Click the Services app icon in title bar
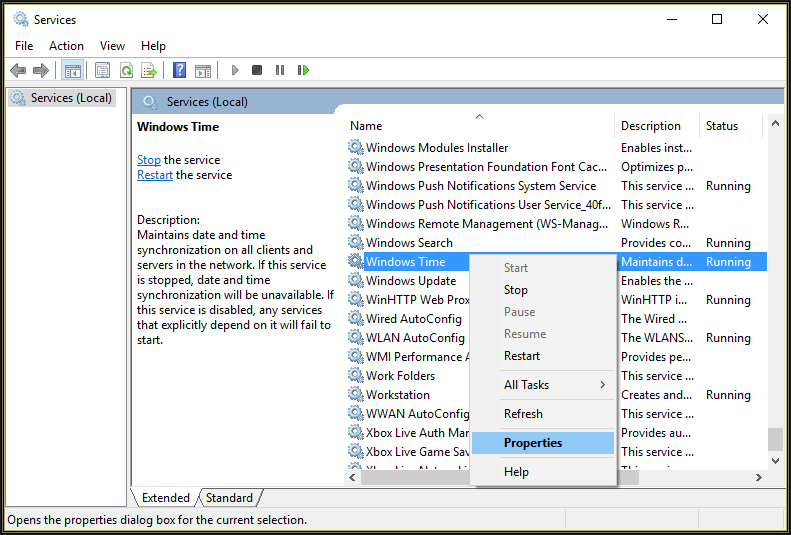The image size is (791, 535). [x=21, y=20]
